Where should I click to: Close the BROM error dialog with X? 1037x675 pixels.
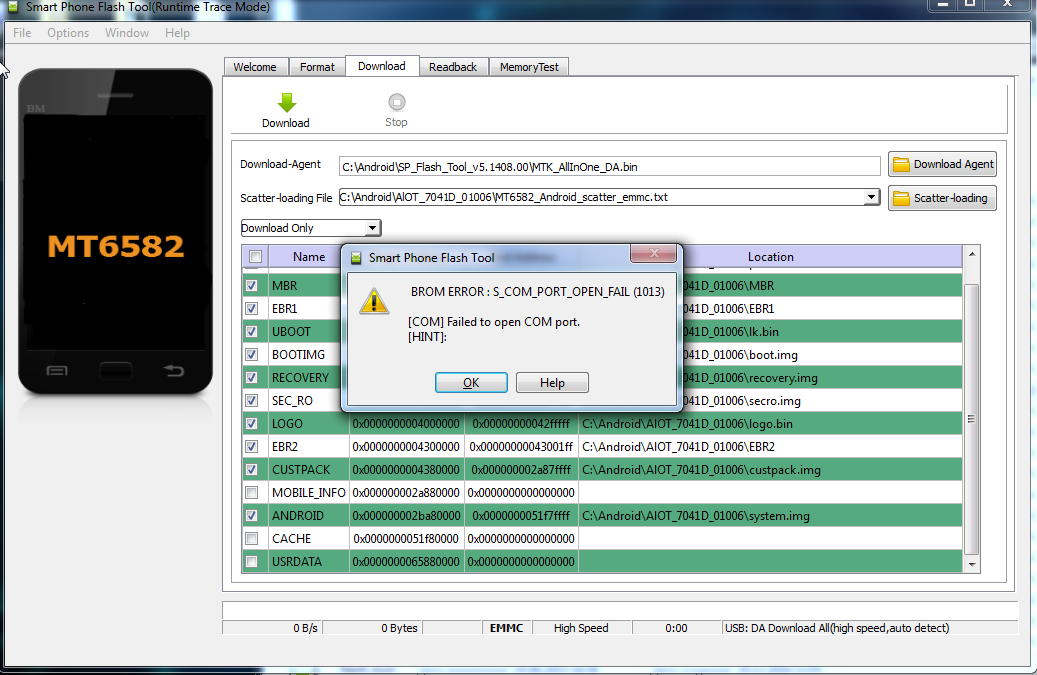(655, 255)
